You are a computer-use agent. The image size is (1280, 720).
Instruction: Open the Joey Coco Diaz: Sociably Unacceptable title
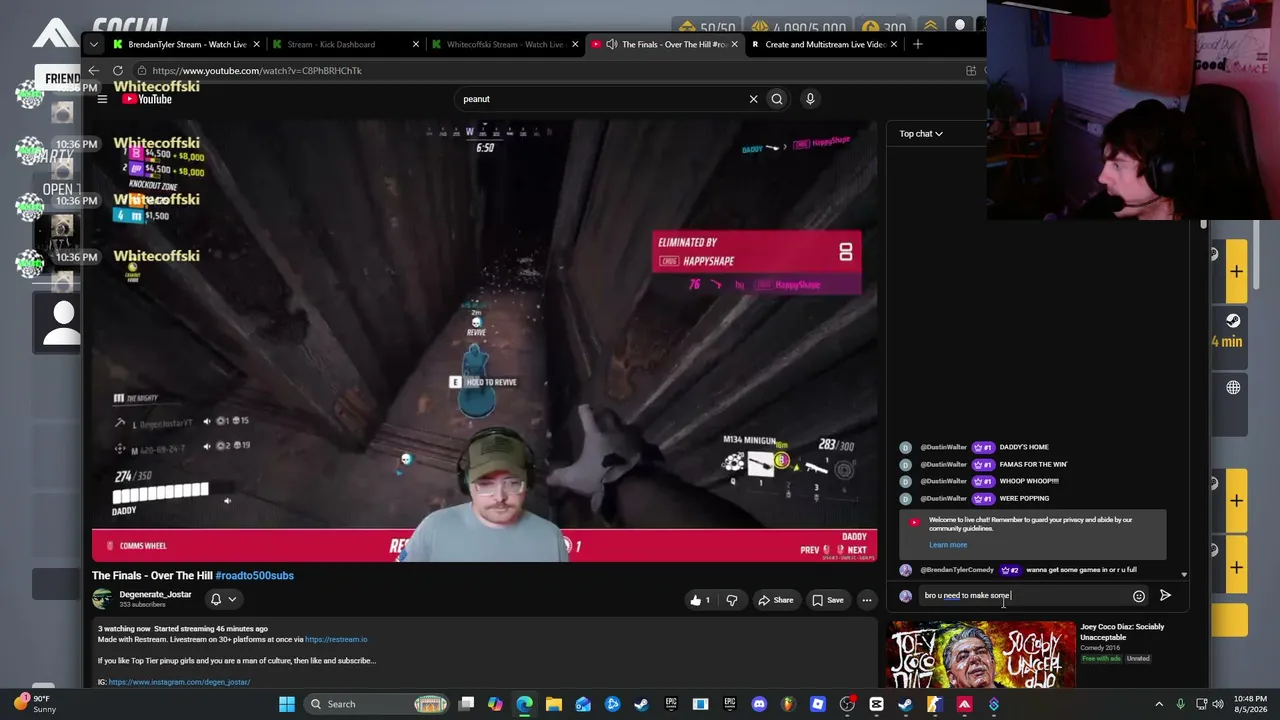[1122, 632]
